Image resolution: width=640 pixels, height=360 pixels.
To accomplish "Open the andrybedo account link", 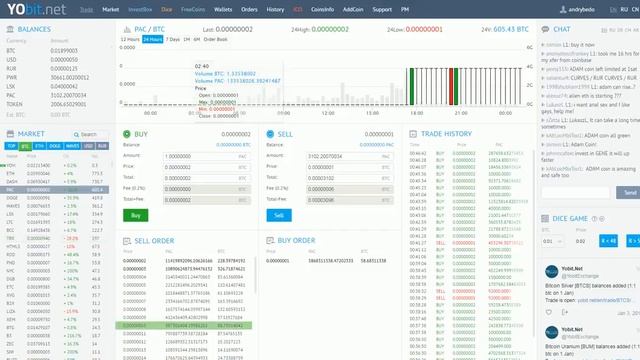I will pos(582,9).
